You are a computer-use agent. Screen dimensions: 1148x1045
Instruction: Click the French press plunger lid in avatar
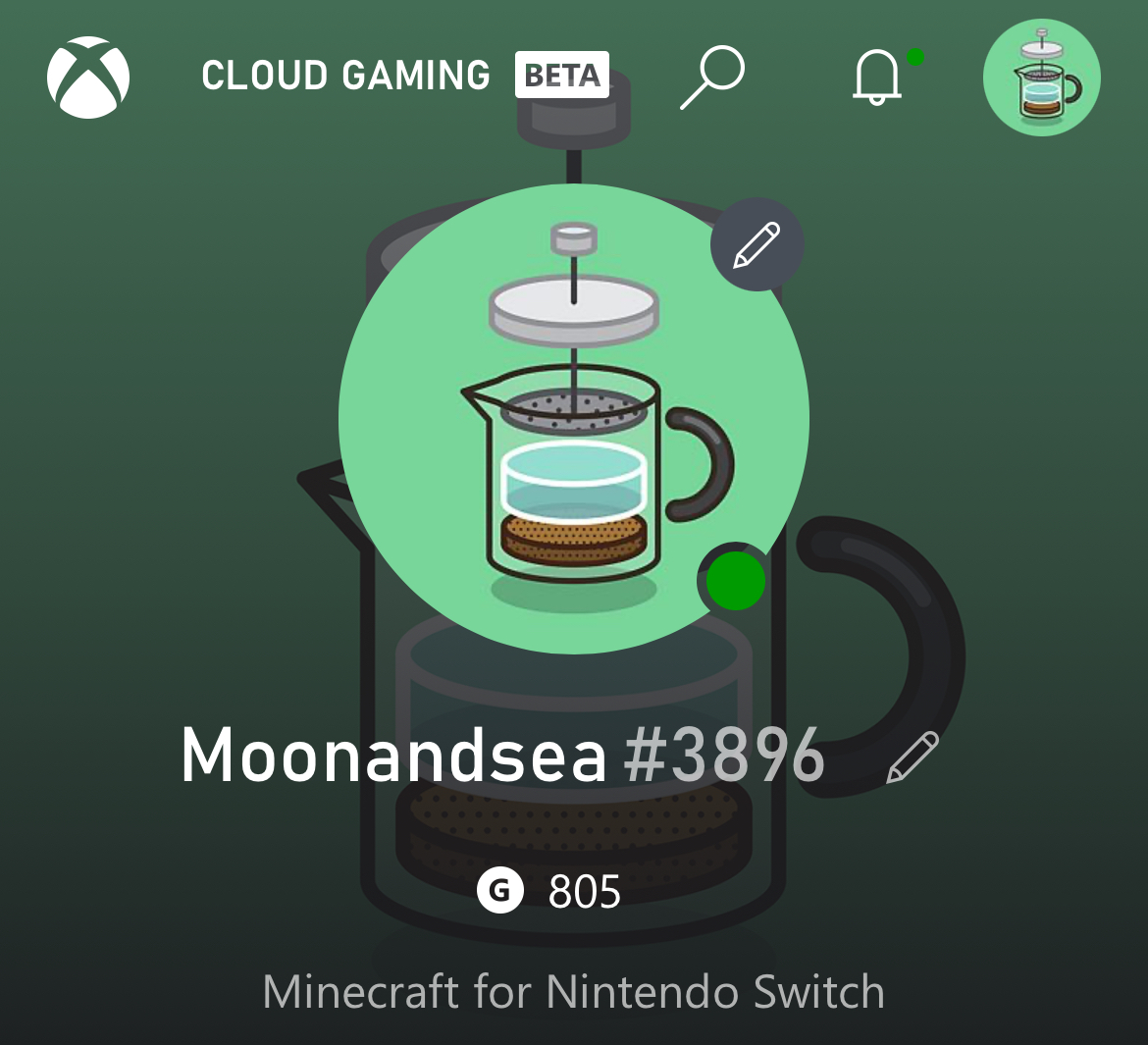pyautogui.click(x=574, y=310)
